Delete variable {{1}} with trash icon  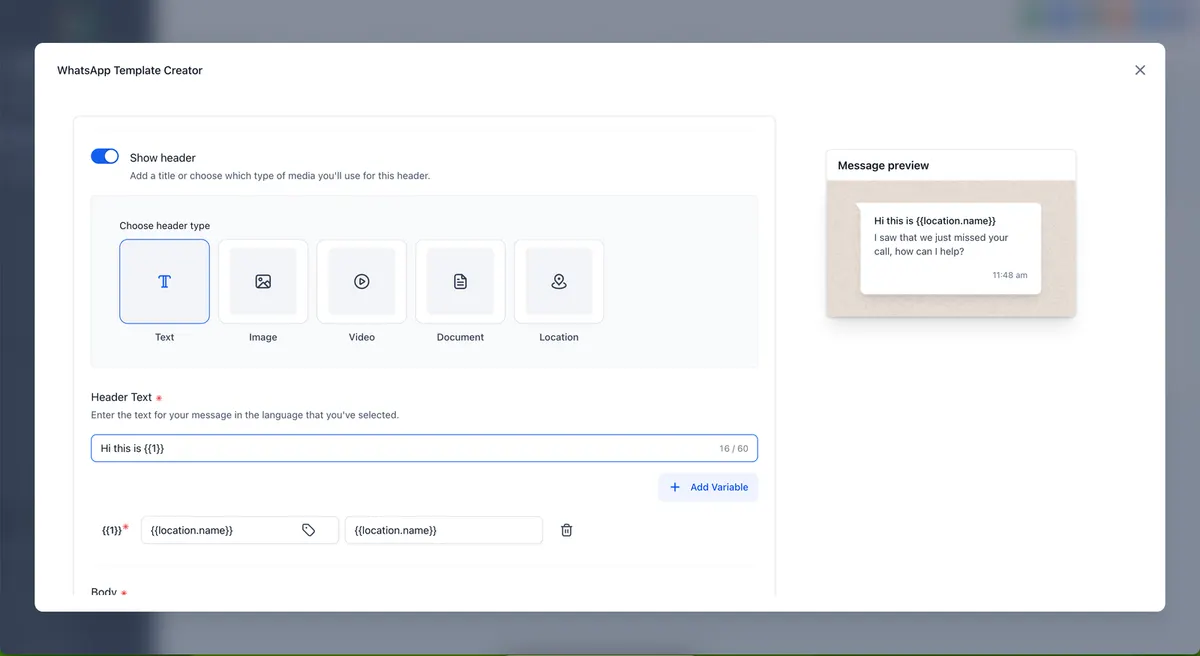(566, 530)
